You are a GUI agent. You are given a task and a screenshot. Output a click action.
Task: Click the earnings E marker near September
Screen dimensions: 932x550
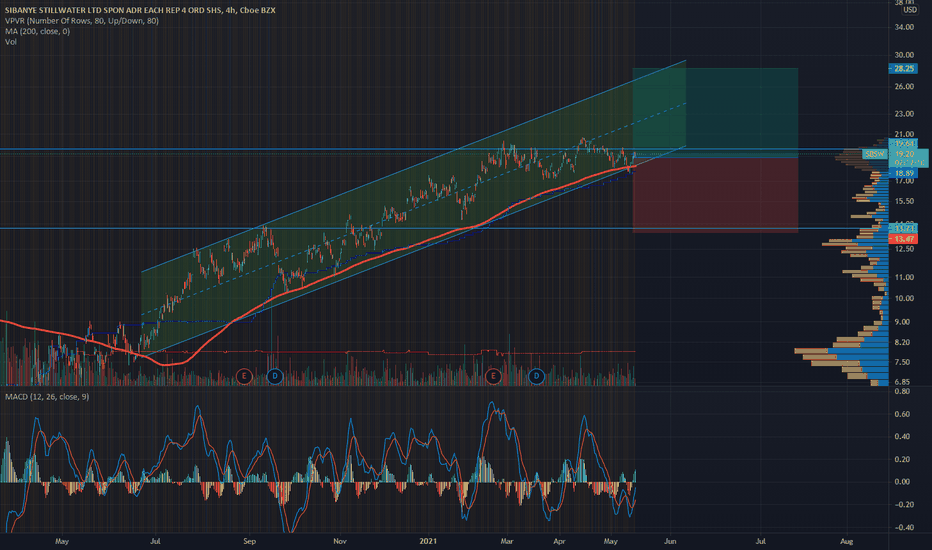pos(244,376)
